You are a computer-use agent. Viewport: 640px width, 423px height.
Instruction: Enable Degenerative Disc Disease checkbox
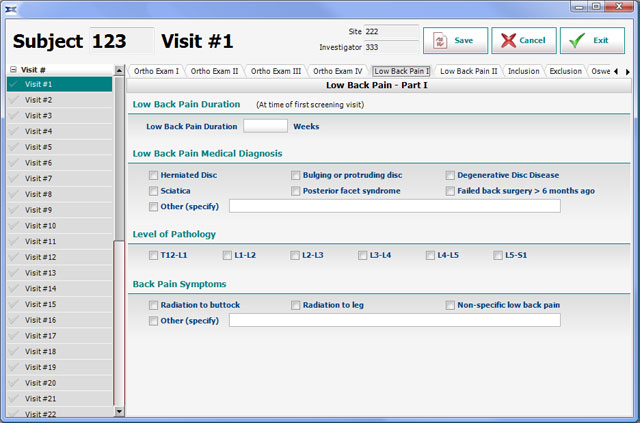pos(450,175)
